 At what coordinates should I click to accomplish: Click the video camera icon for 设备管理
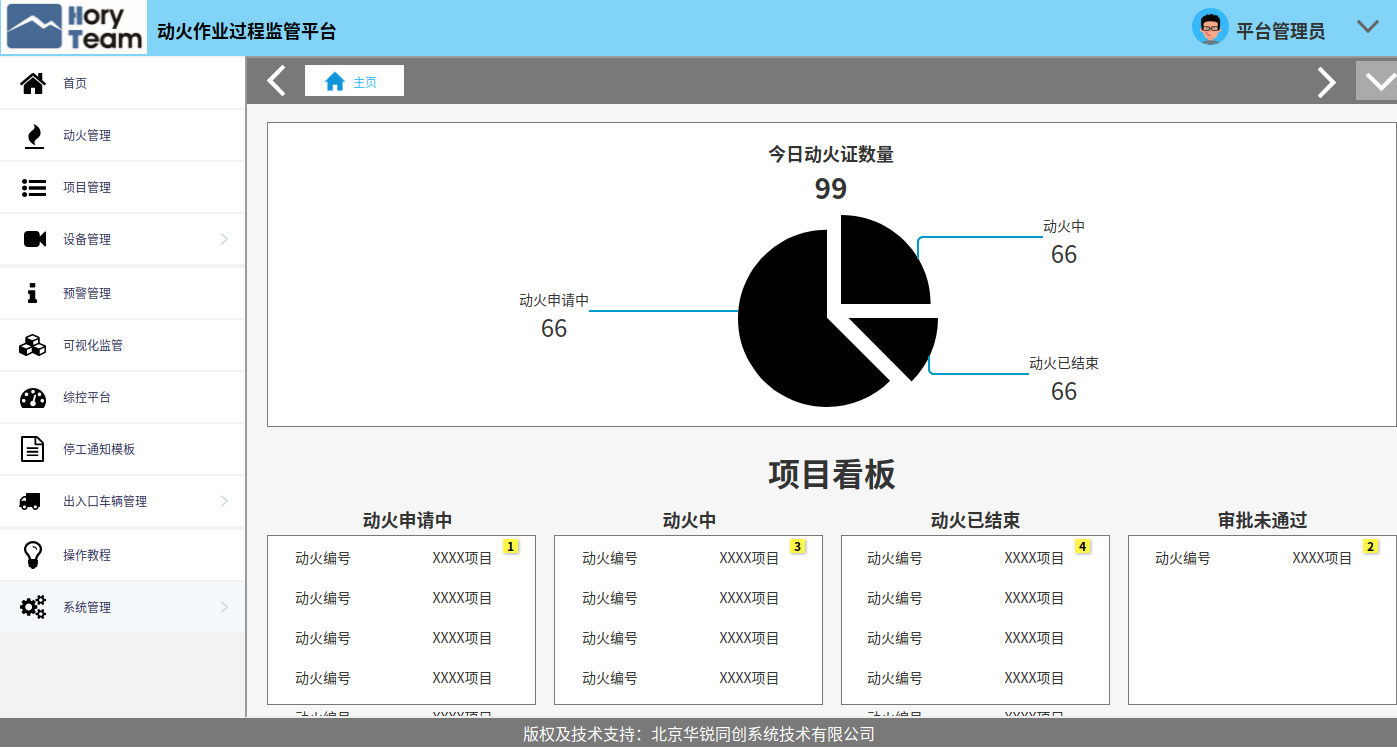35,239
